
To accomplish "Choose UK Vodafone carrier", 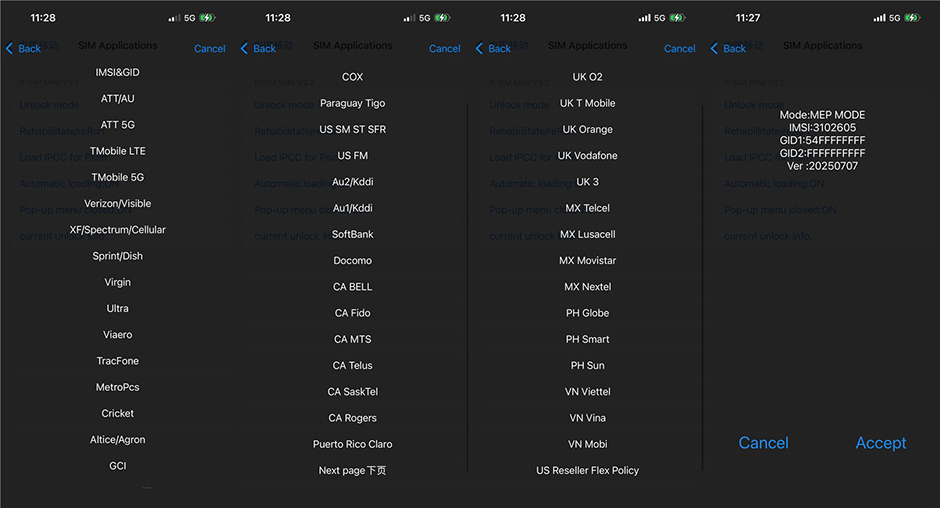I will [x=588, y=156].
